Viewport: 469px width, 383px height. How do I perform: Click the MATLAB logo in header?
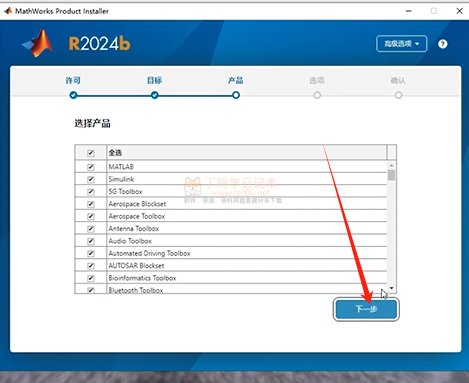click(38, 43)
